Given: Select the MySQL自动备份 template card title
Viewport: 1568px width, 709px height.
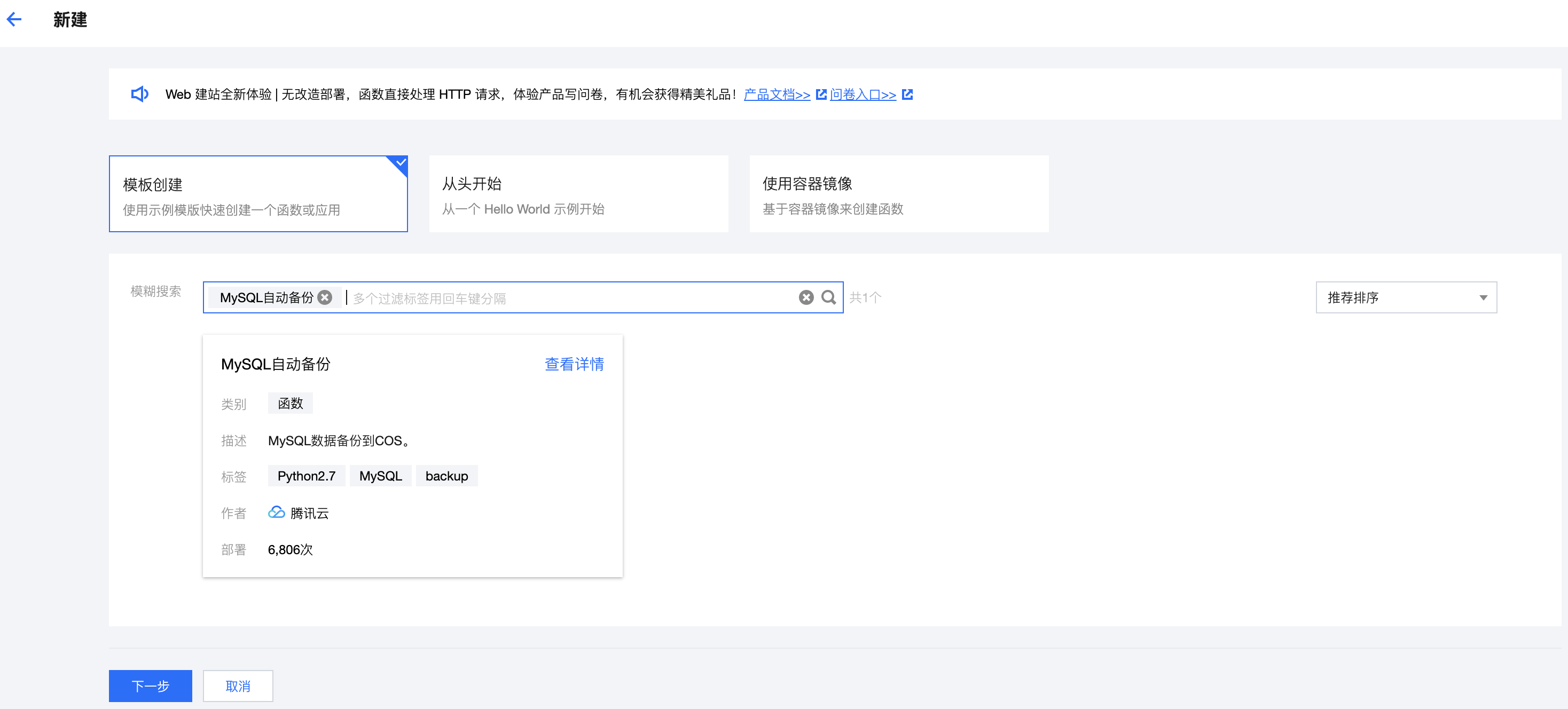Looking at the screenshot, I should 276,364.
